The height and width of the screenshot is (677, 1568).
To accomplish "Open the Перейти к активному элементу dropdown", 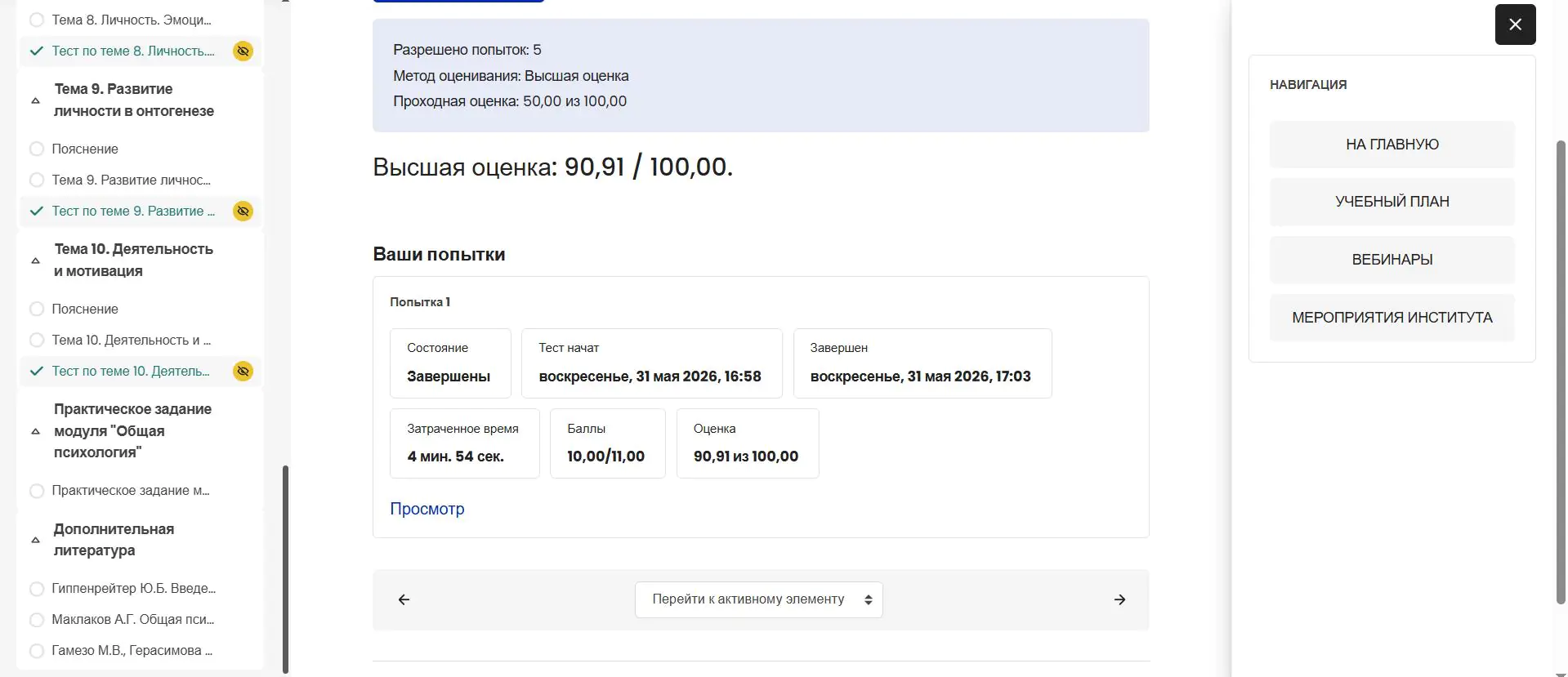I will click(x=758, y=599).
